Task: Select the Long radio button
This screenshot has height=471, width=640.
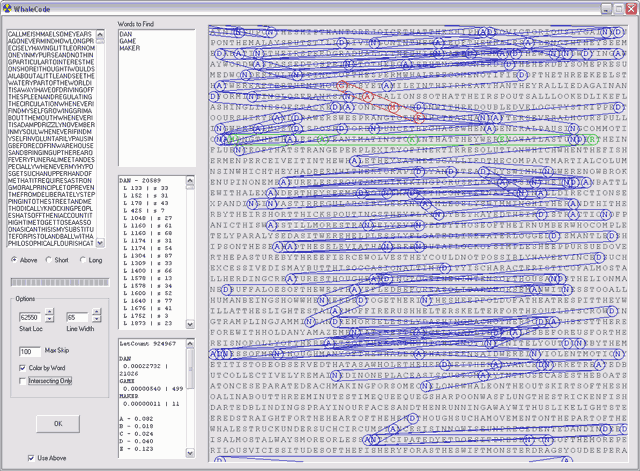Action: pos(83,260)
